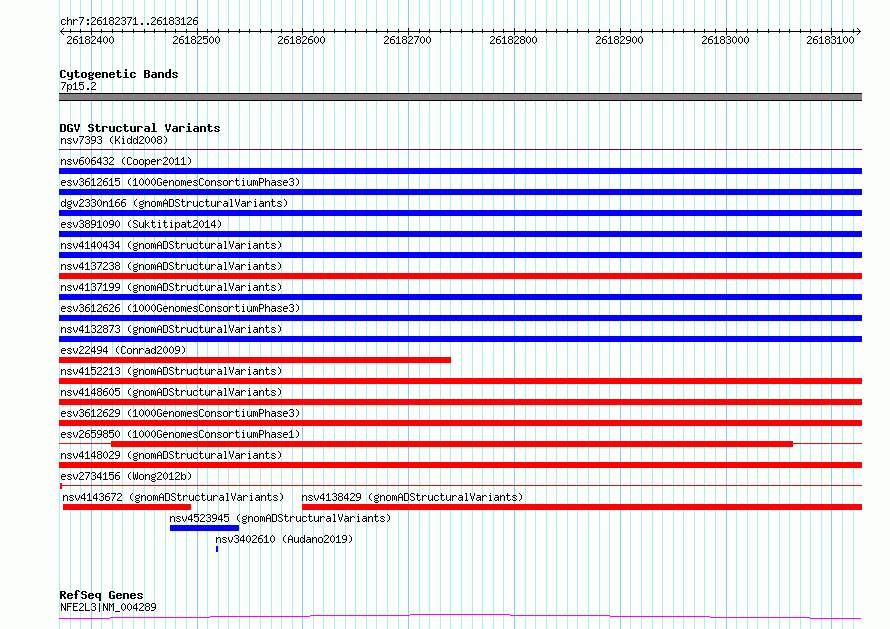Select dgv2330n166 (gnomADStructuralVariants) label
The width and height of the screenshot is (890, 629).
(174, 203)
